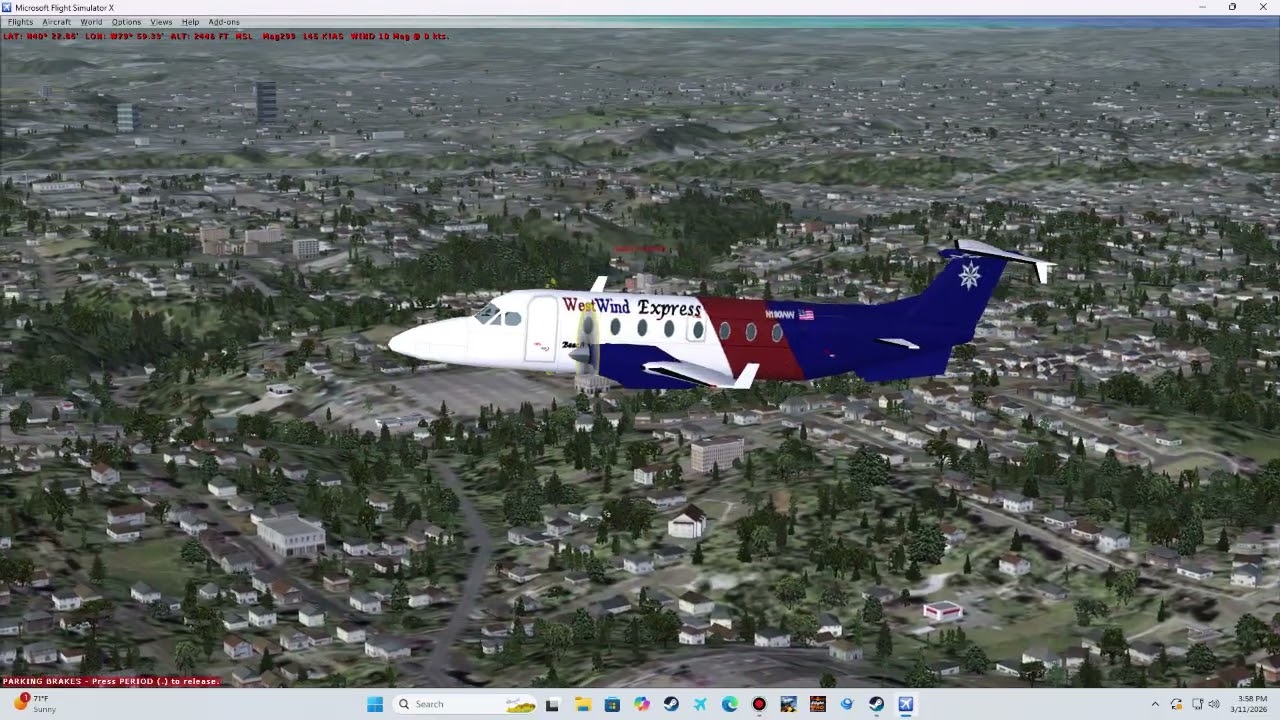Click the PARKING BRAKES message text
The height and width of the screenshot is (720, 1280).
110,681
